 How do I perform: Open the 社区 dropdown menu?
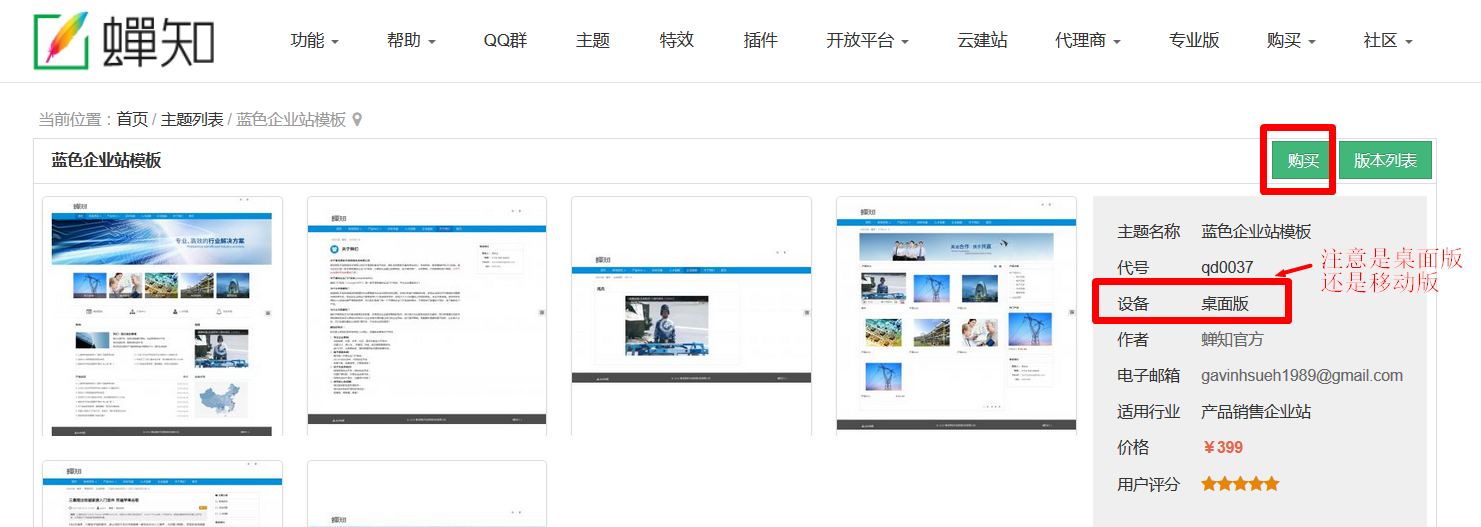point(1387,41)
